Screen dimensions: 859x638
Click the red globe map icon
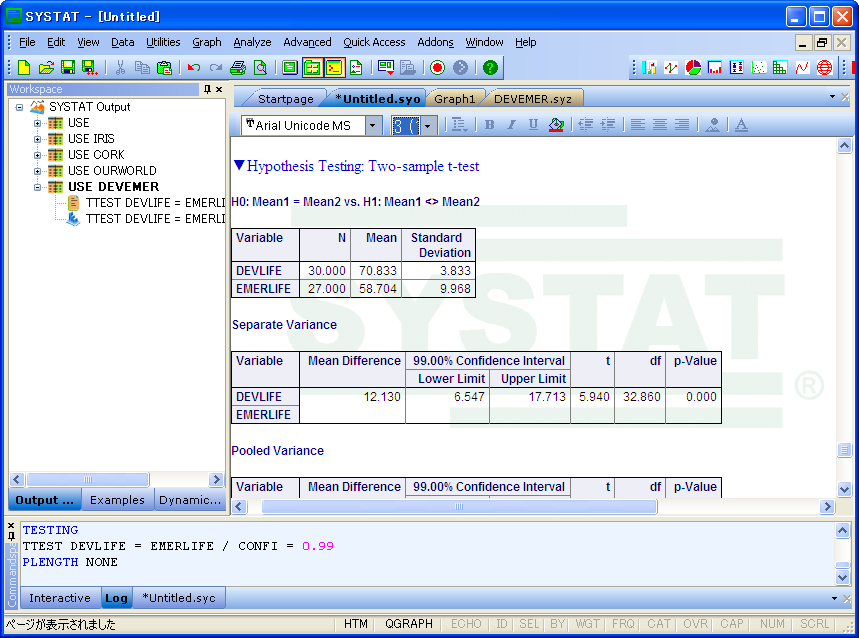pyautogui.click(x=824, y=67)
